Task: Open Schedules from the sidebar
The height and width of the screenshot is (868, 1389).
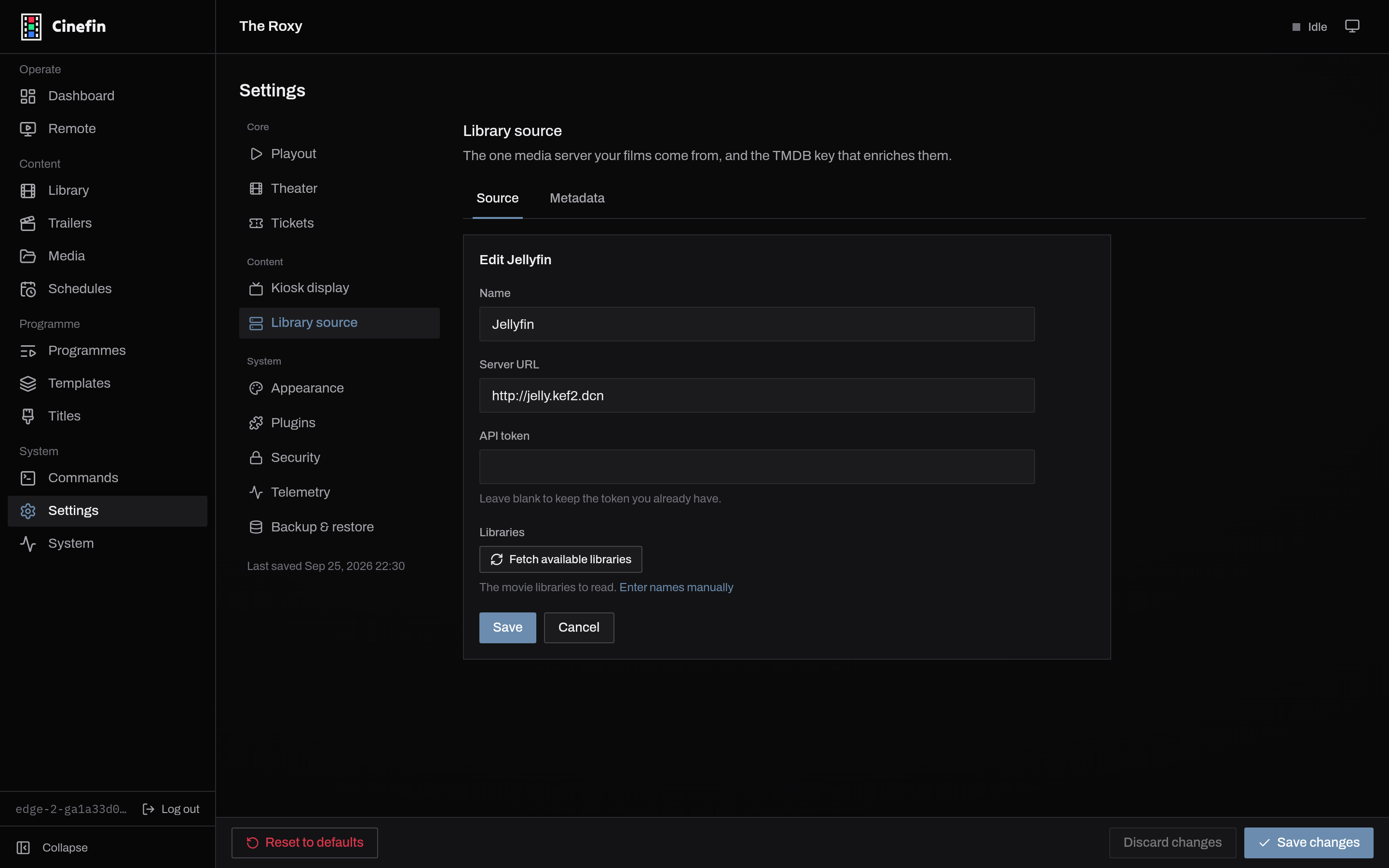Action: click(108, 289)
